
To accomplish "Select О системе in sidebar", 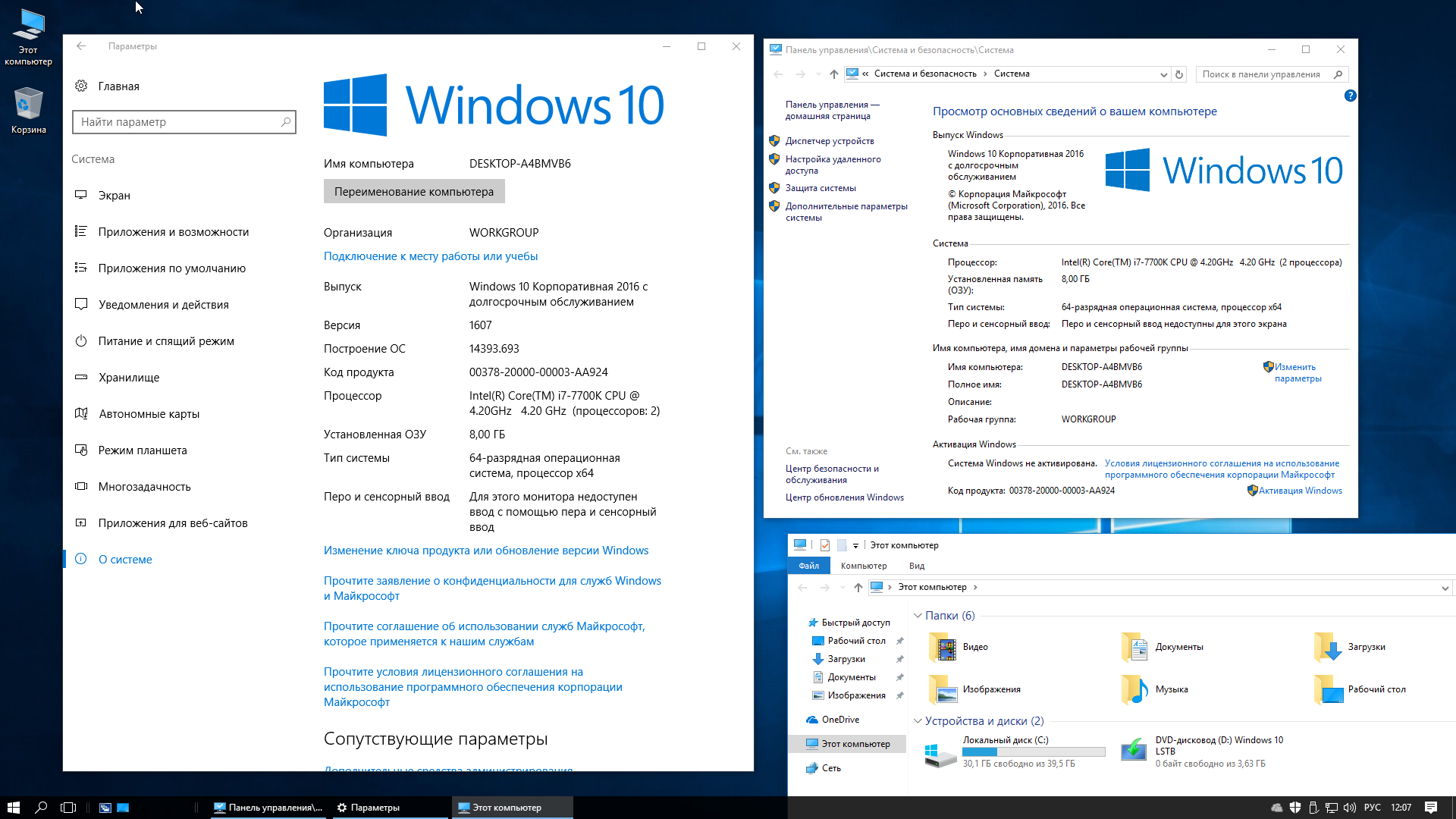I will (113, 560).
